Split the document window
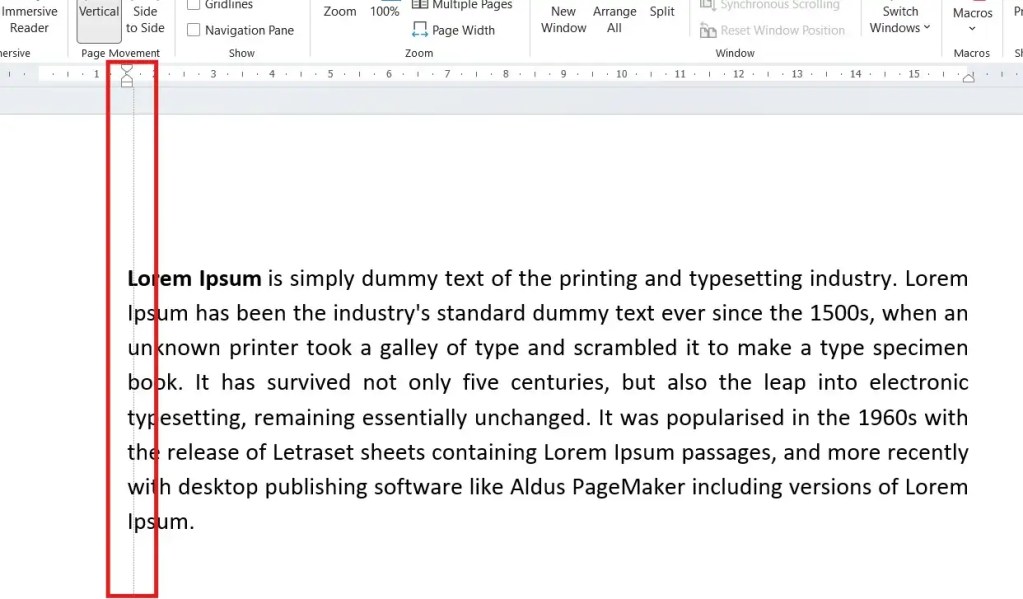The width and height of the screenshot is (1023, 599). [661, 12]
